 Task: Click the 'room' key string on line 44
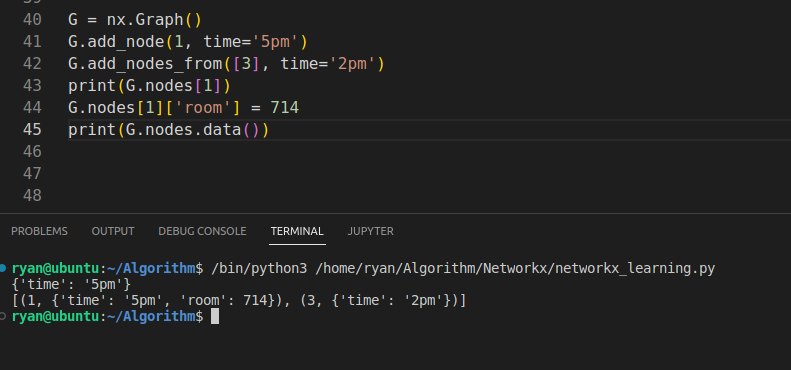point(202,108)
